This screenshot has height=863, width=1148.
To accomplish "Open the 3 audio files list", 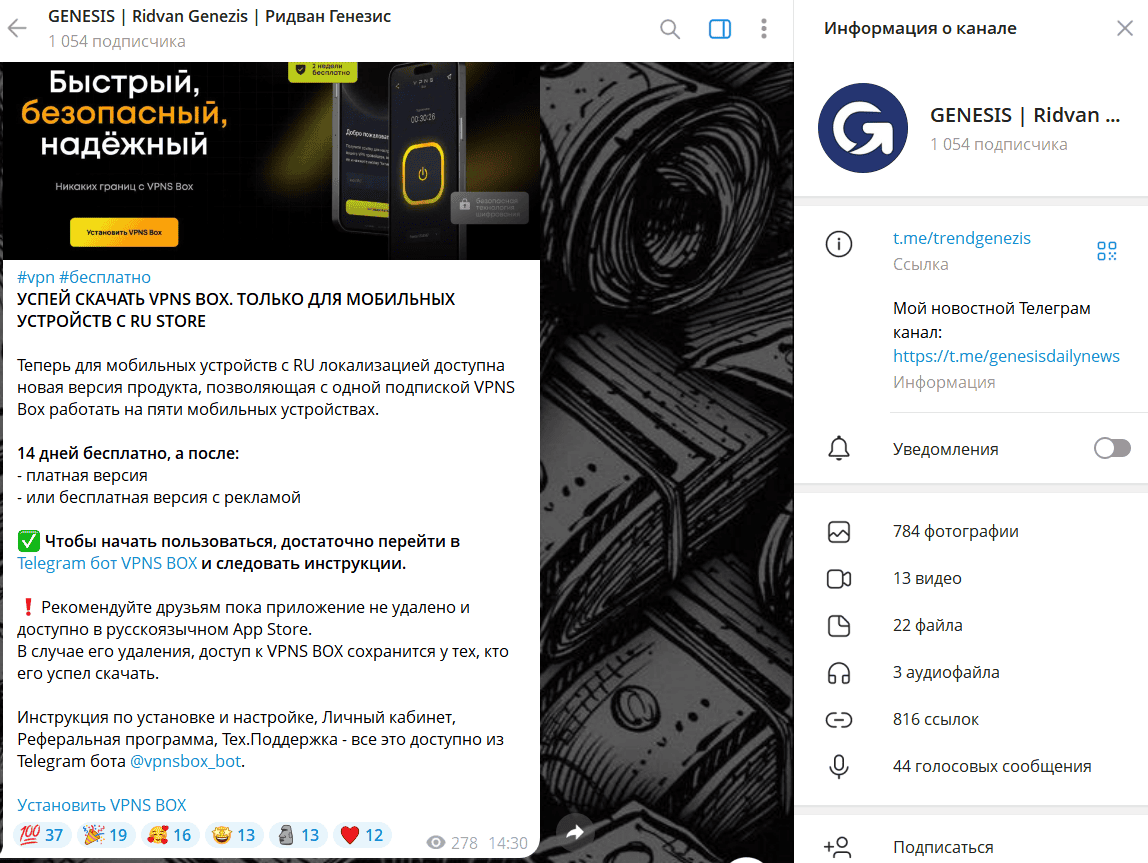I will click(x=945, y=672).
